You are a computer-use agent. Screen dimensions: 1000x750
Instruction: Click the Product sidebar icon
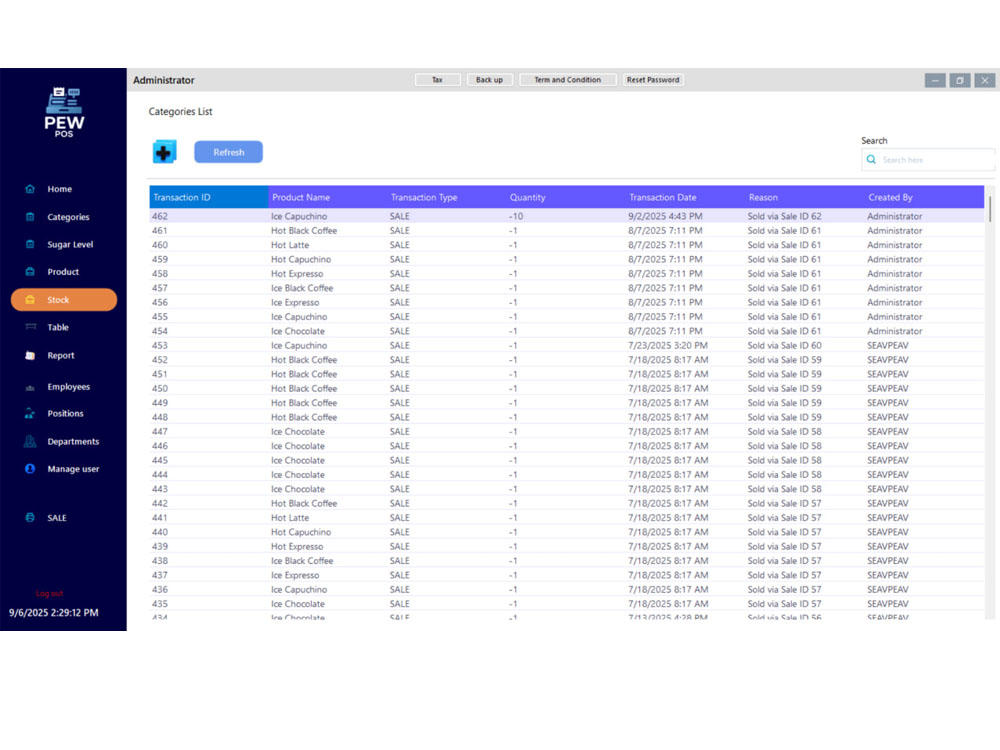coord(30,272)
